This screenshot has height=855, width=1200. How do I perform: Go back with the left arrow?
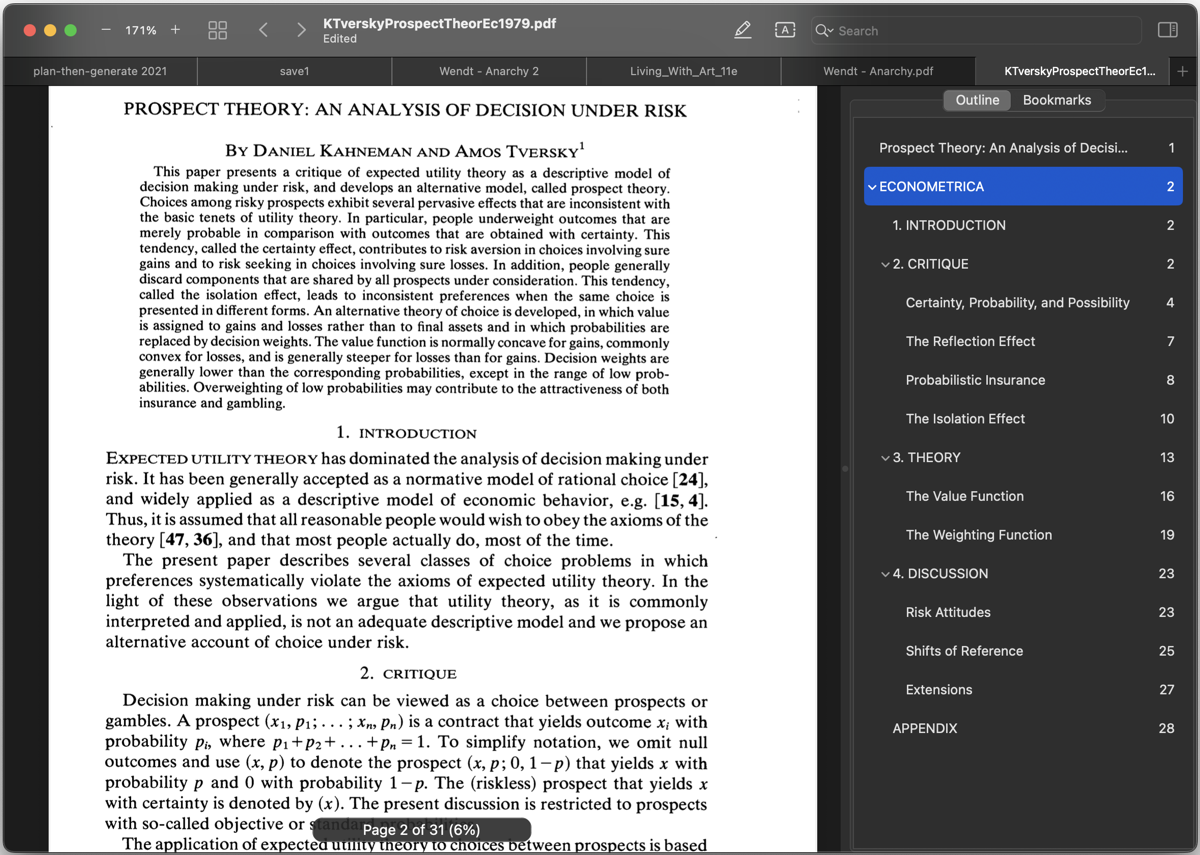pos(263,30)
